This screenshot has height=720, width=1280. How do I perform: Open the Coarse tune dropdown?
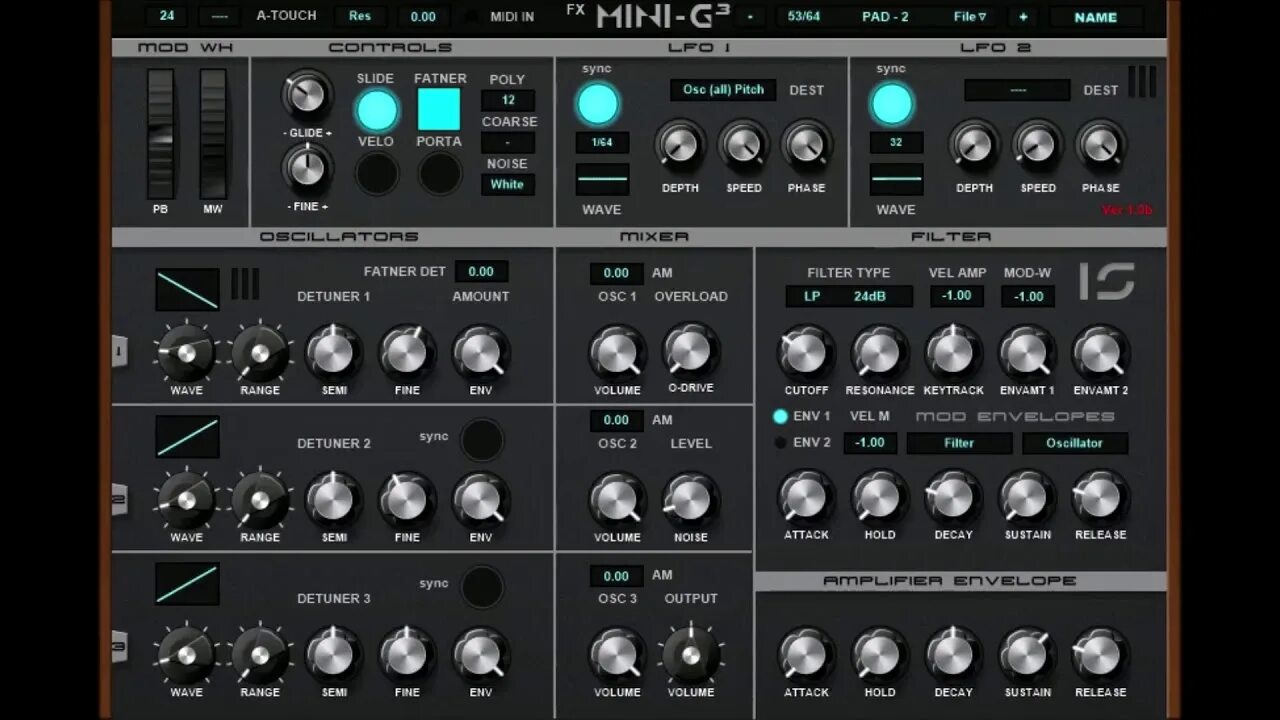507,143
